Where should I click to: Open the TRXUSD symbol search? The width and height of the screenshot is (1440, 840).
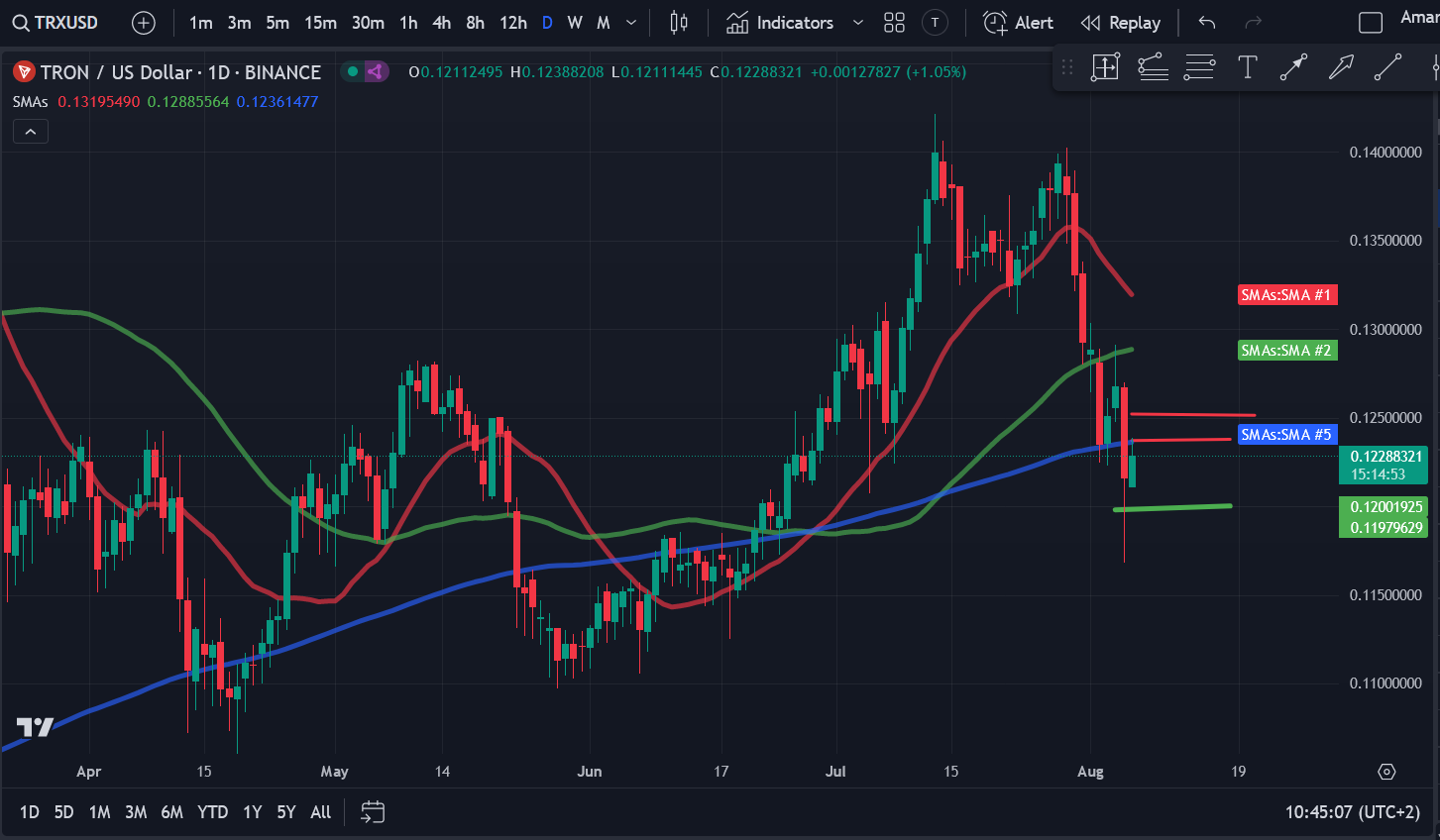[55, 22]
